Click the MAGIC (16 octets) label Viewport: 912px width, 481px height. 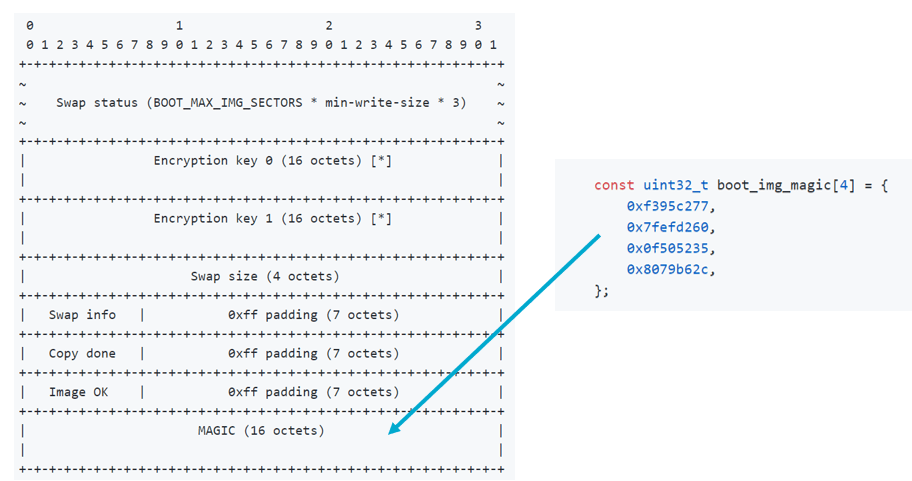coord(261,430)
